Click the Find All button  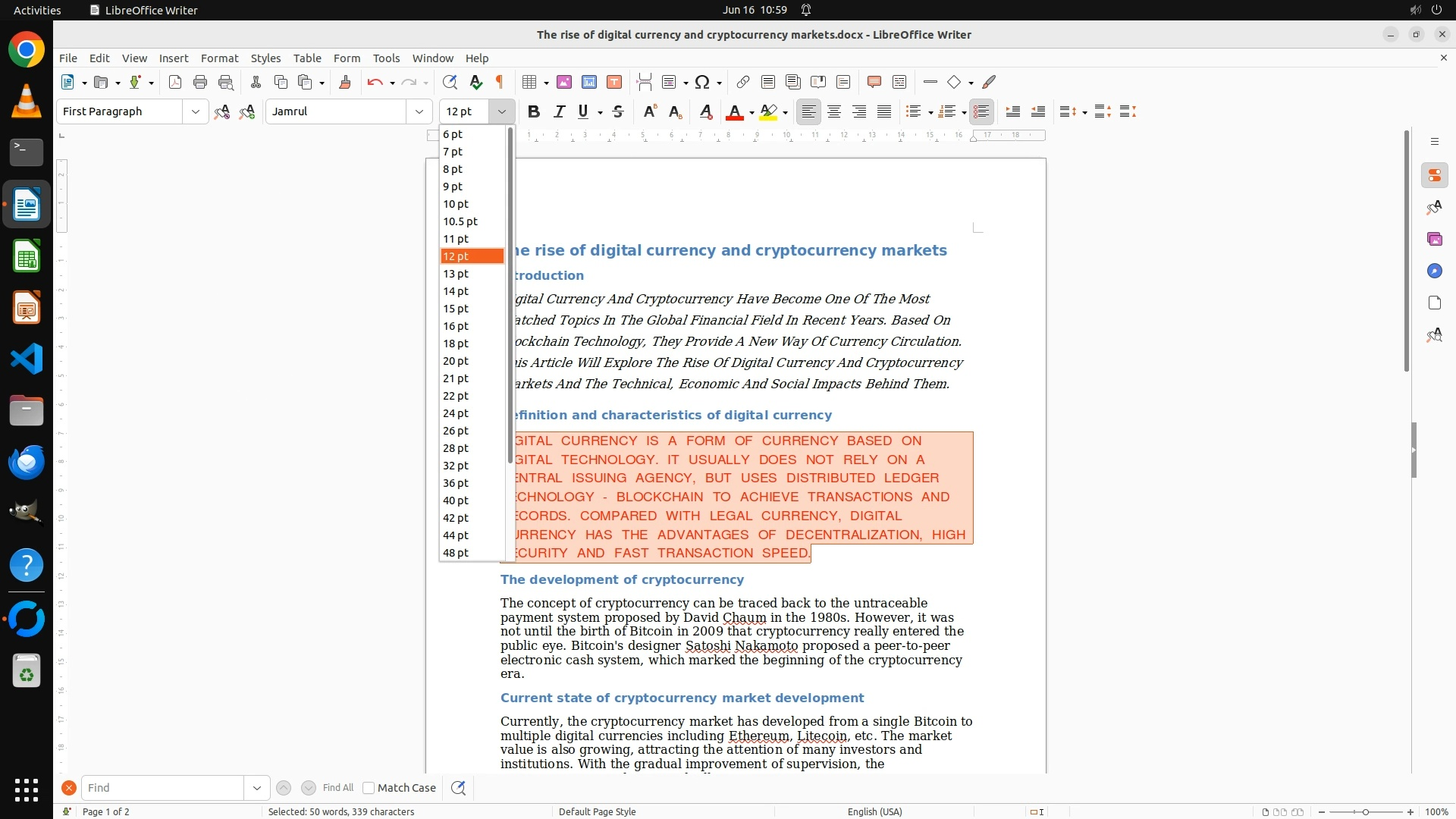[x=338, y=788]
